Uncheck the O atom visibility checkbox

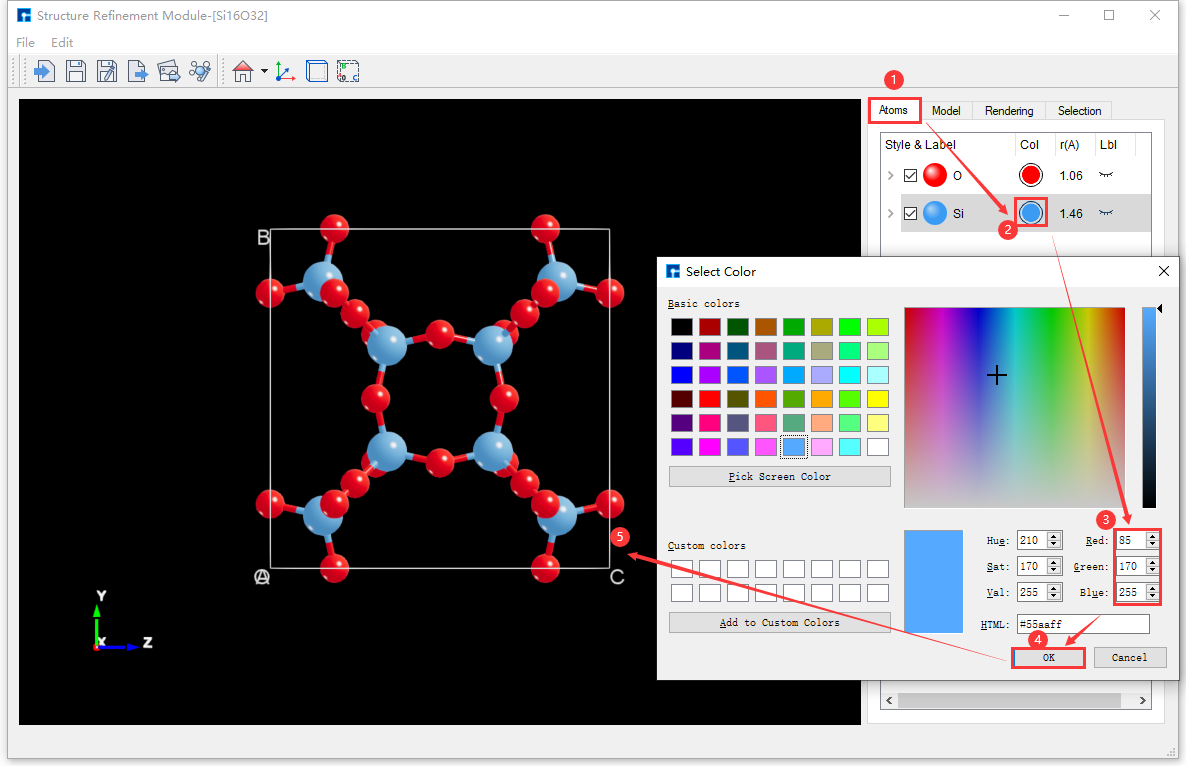(x=910, y=174)
